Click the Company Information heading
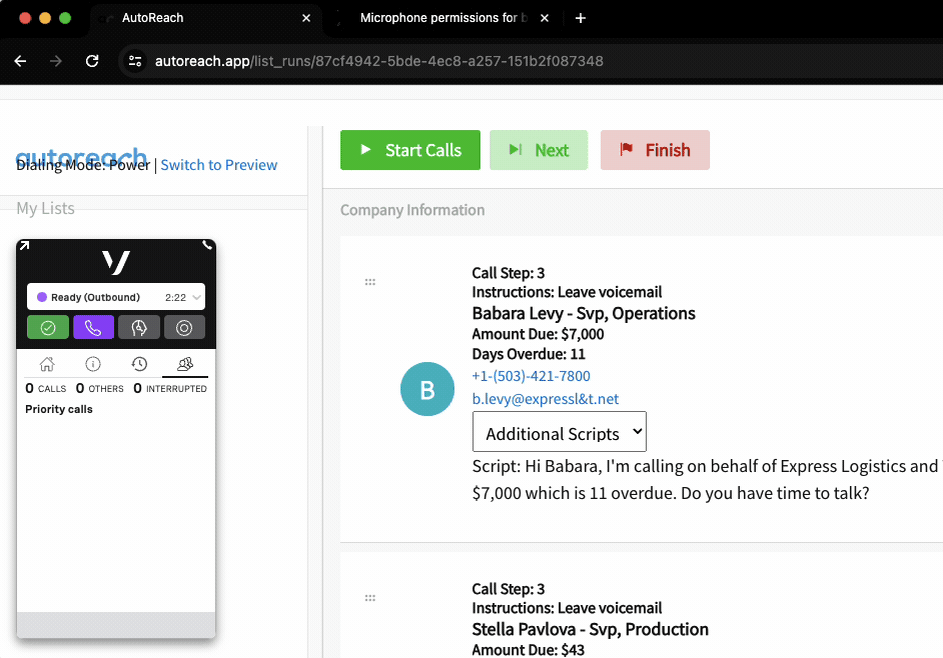Image resolution: width=943 pixels, height=658 pixels. (413, 210)
